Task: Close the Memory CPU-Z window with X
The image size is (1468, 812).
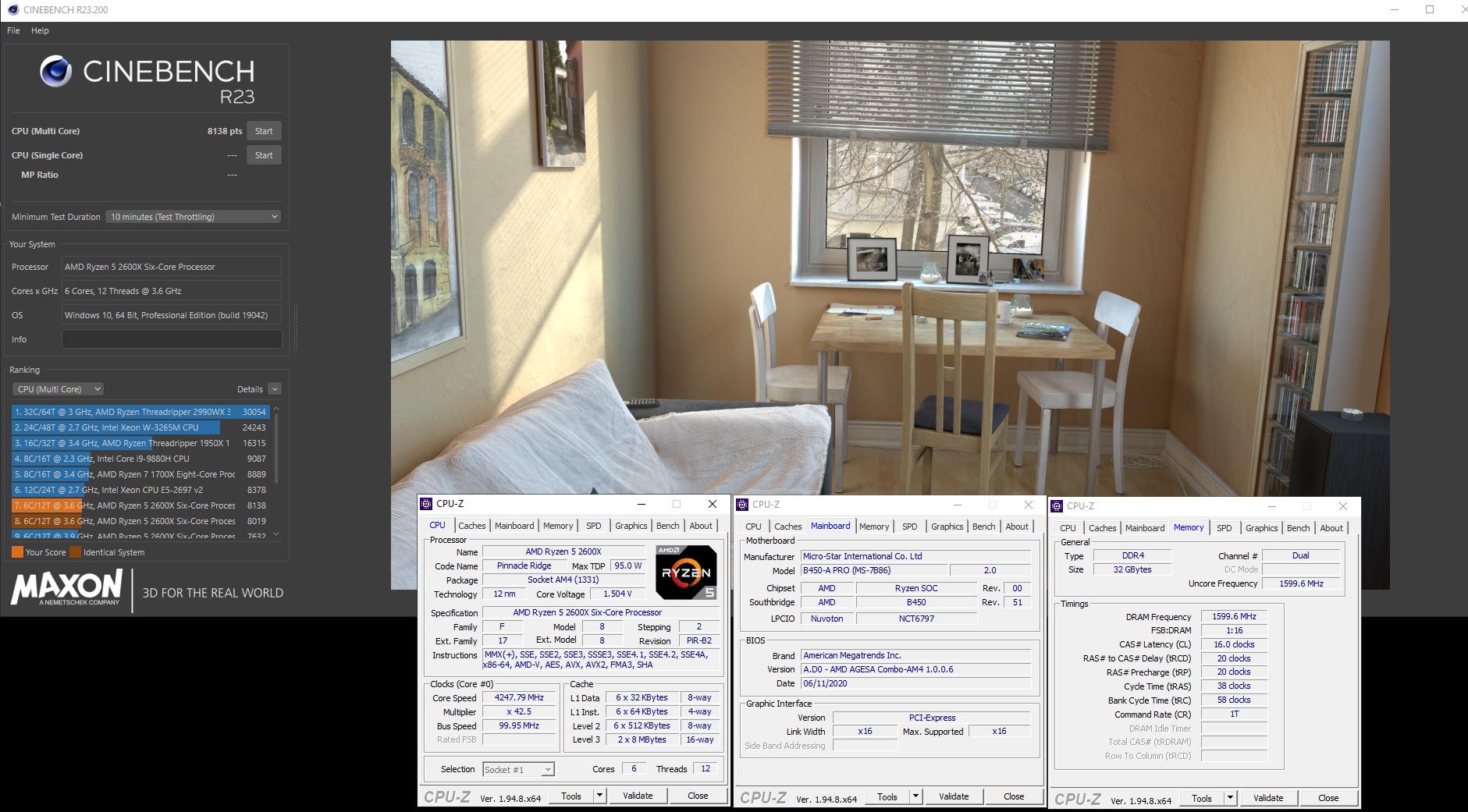Action: 1343,506
